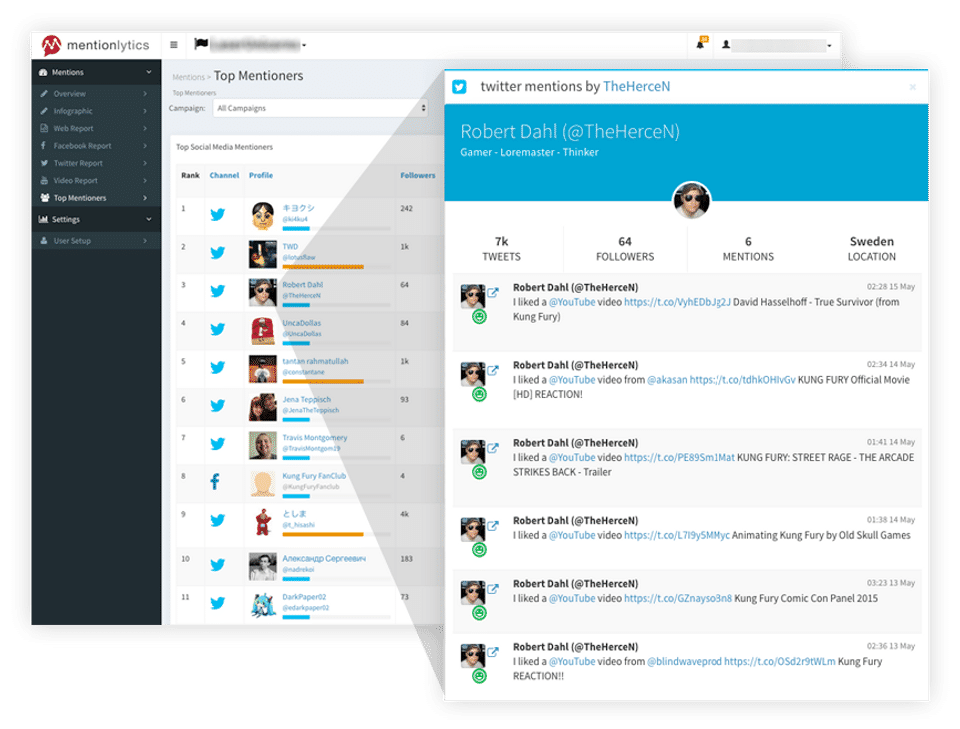This screenshot has width=960, height=729.
Task: Click tantan rahmatullah orange influence bar
Action: click(323, 381)
